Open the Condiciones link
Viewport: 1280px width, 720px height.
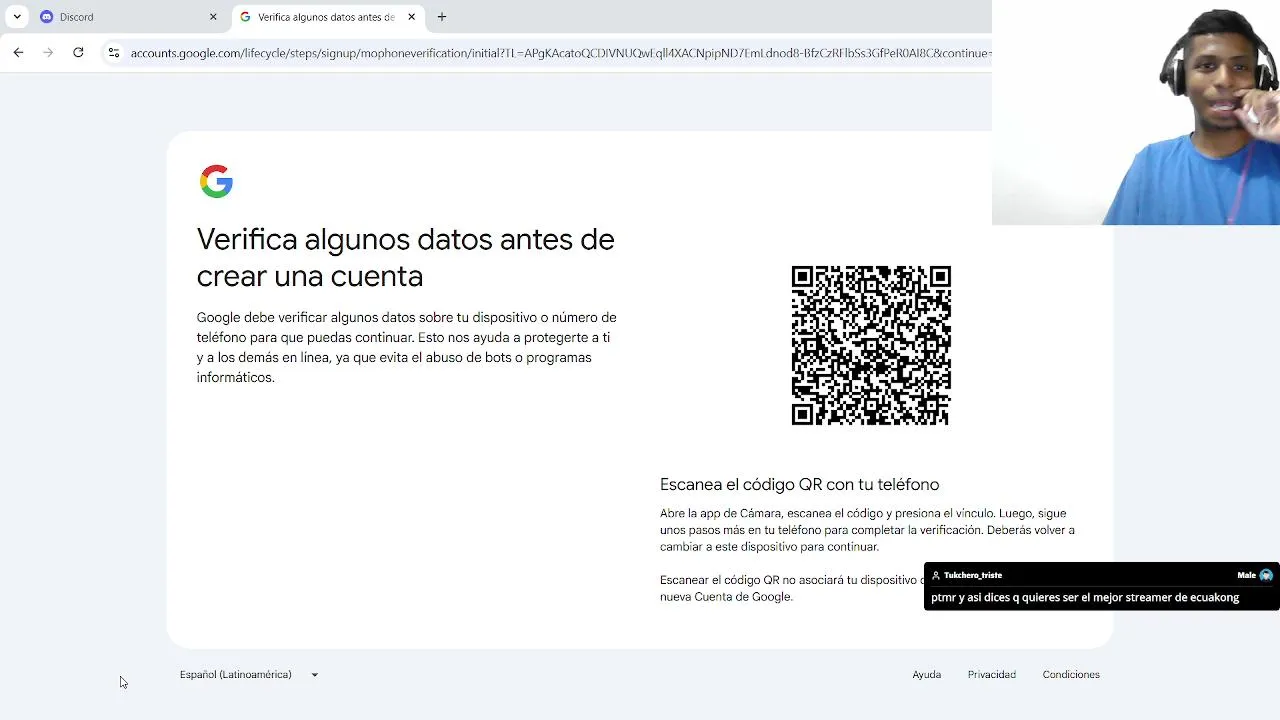[1071, 674]
